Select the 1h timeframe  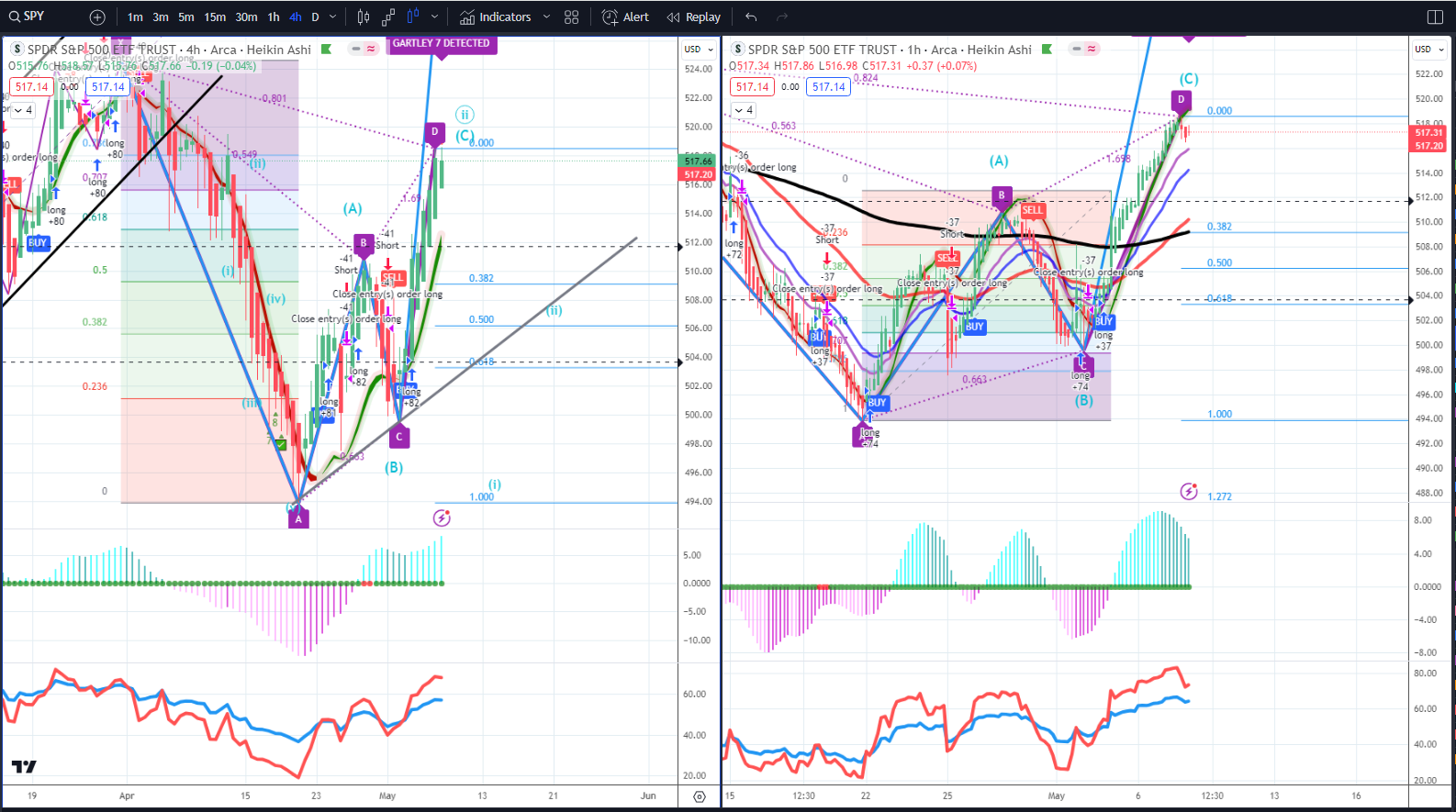click(x=274, y=17)
